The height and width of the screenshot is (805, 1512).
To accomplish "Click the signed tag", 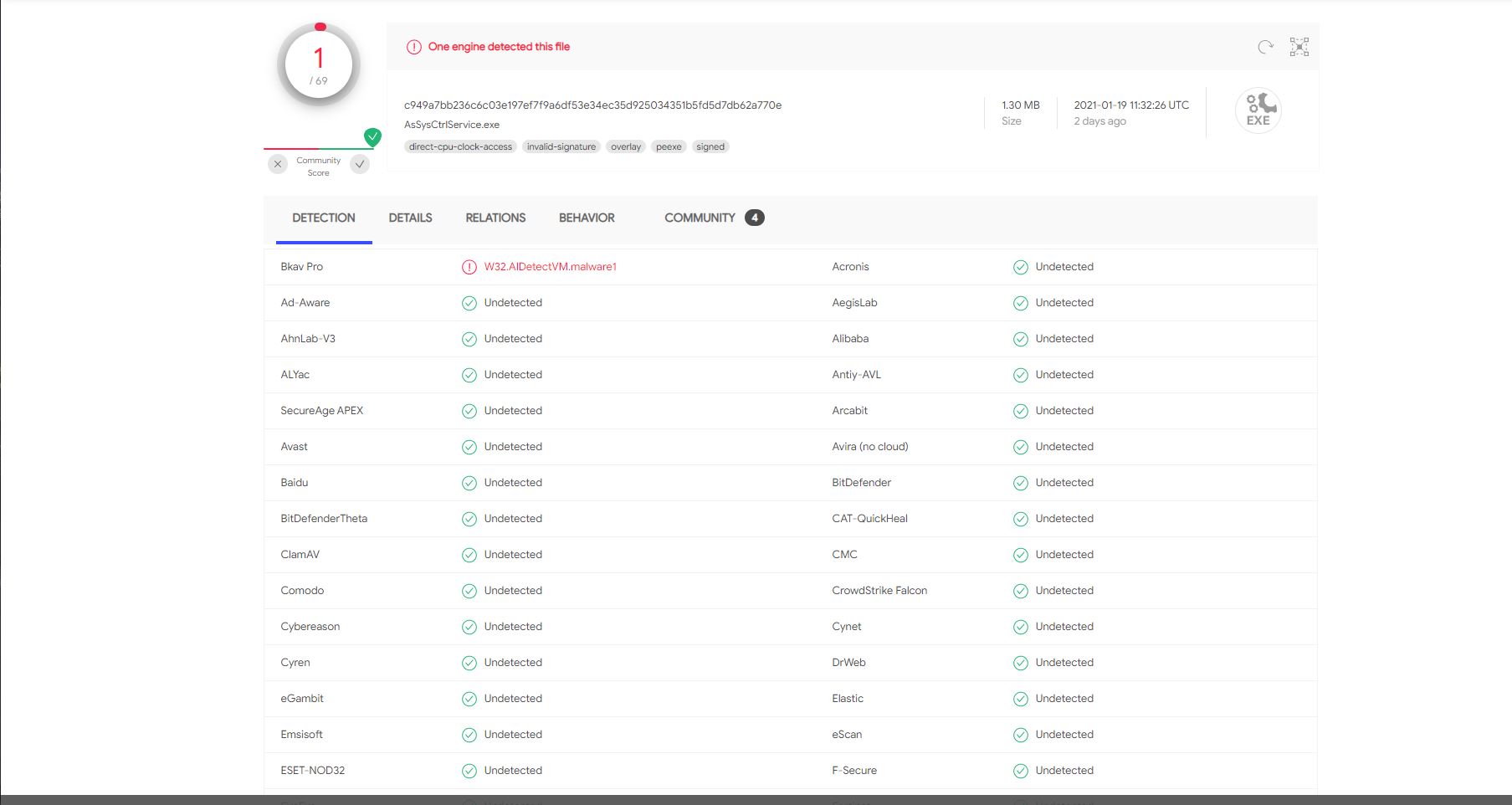I will tap(710, 146).
